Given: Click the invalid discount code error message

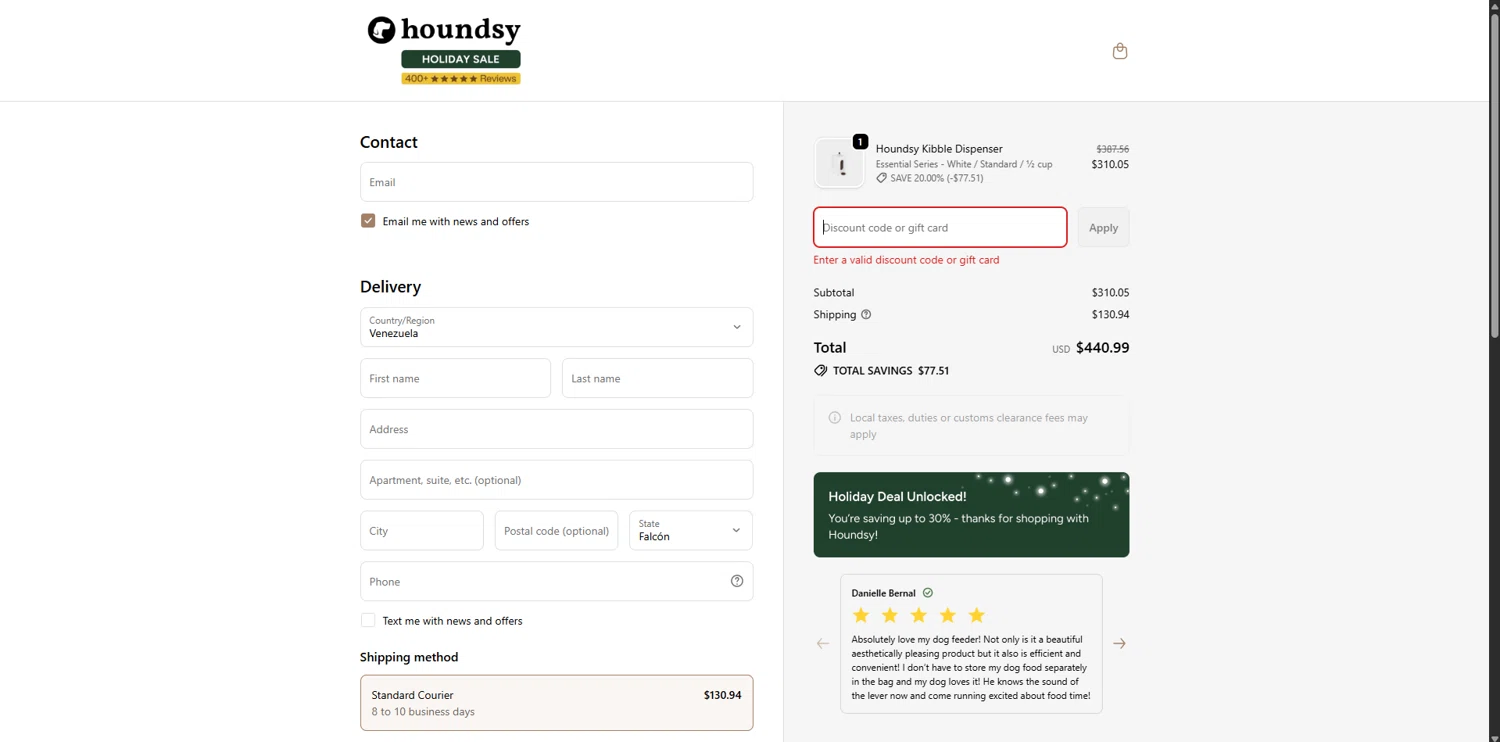Looking at the screenshot, I should coord(906,260).
